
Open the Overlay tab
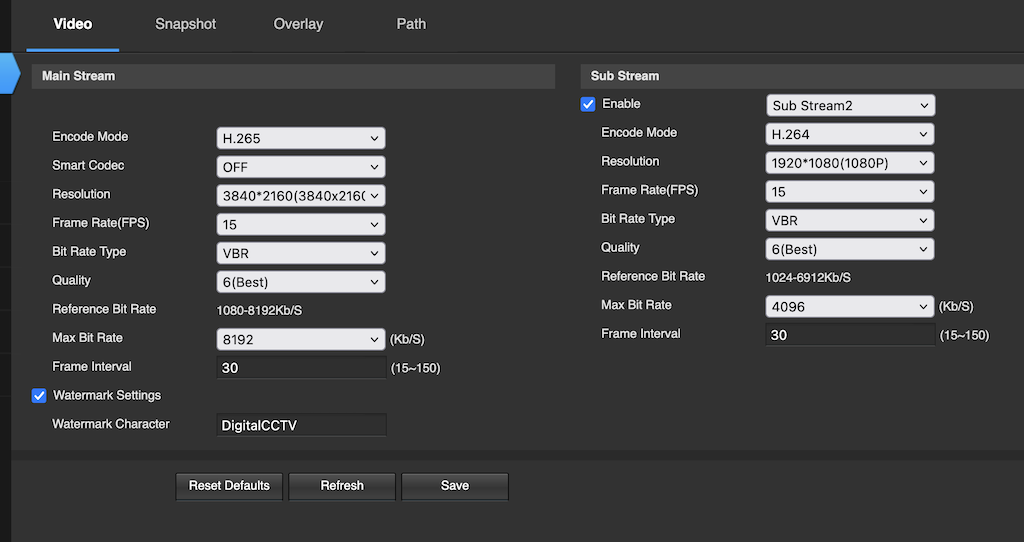[298, 24]
